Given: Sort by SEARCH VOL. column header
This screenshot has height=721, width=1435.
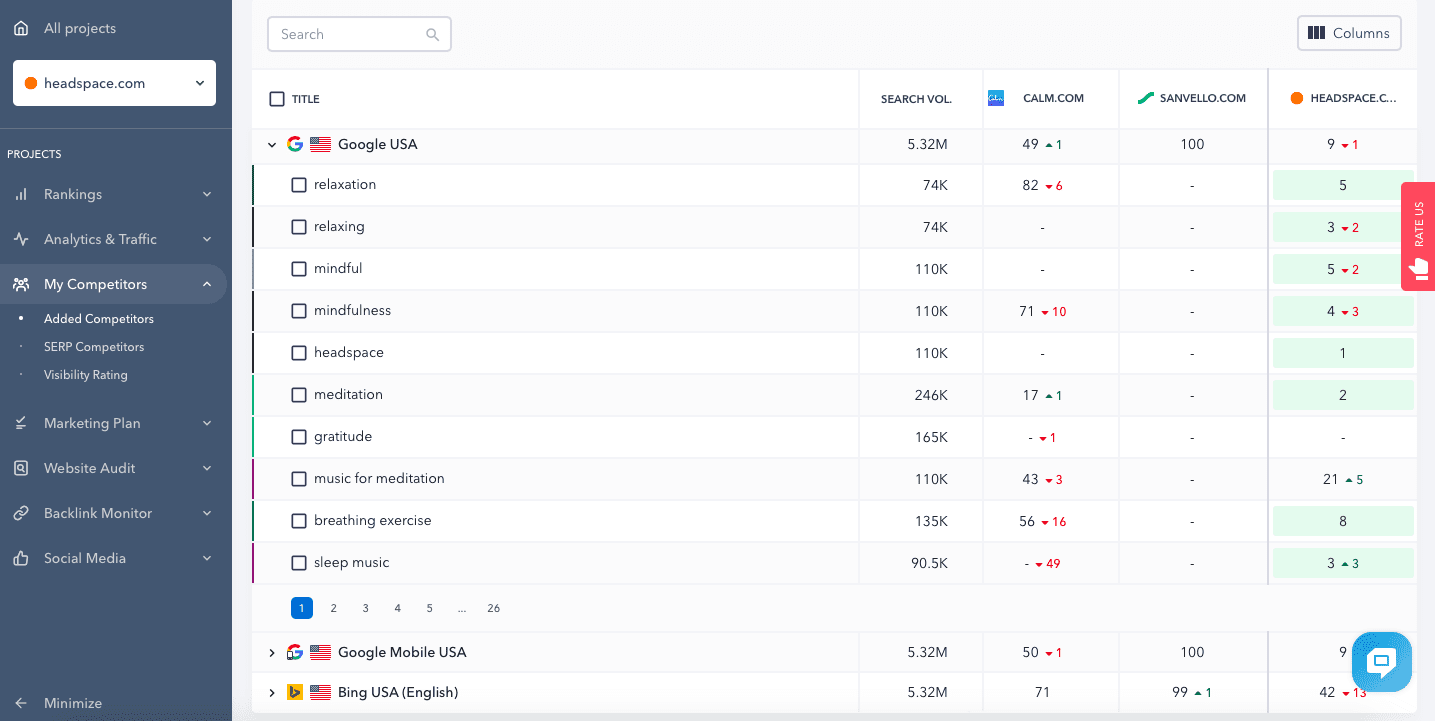Looking at the screenshot, I should tap(916, 99).
